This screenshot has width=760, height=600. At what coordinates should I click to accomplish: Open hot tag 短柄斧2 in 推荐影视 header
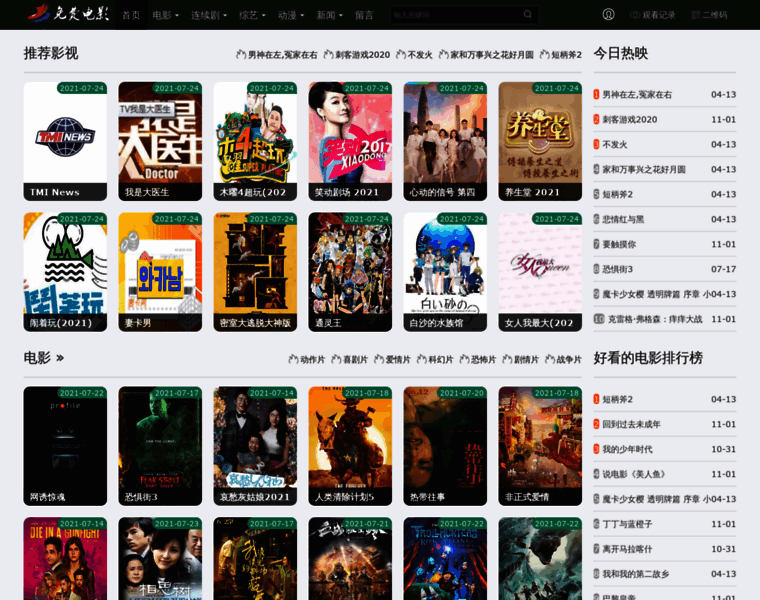pyautogui.click(x=560, y=55)
